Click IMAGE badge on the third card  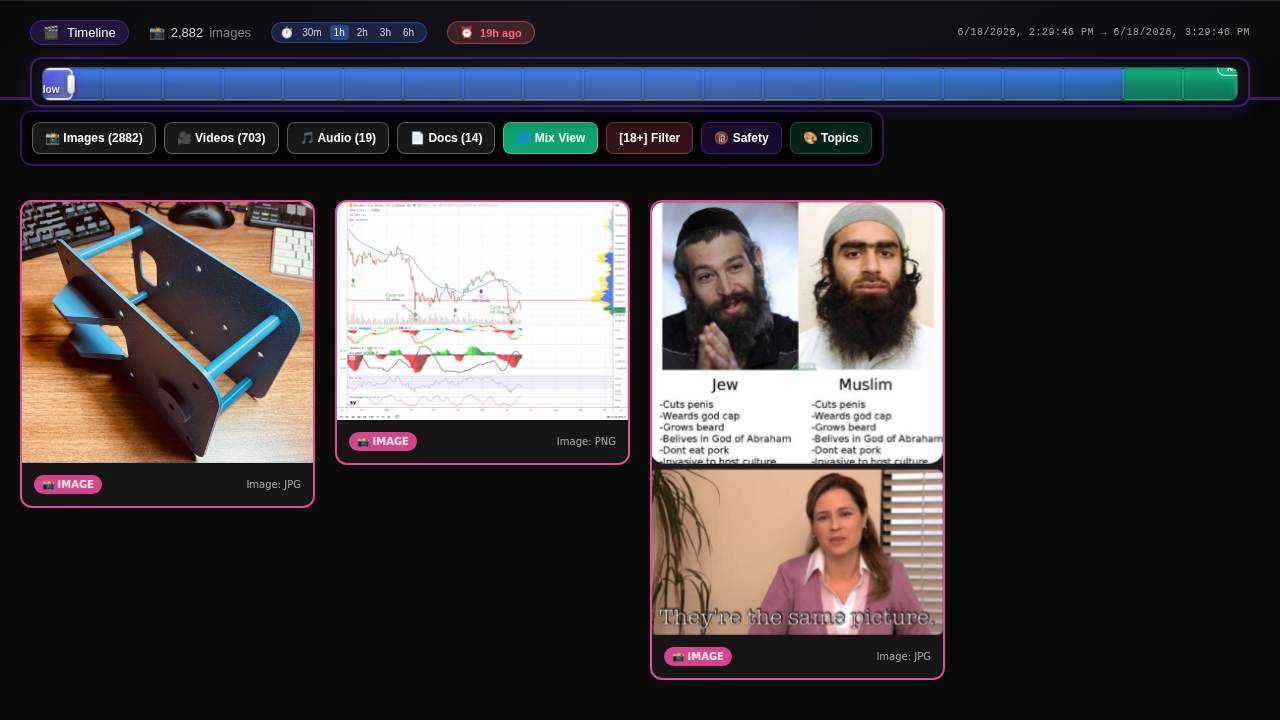click(698, 656)
